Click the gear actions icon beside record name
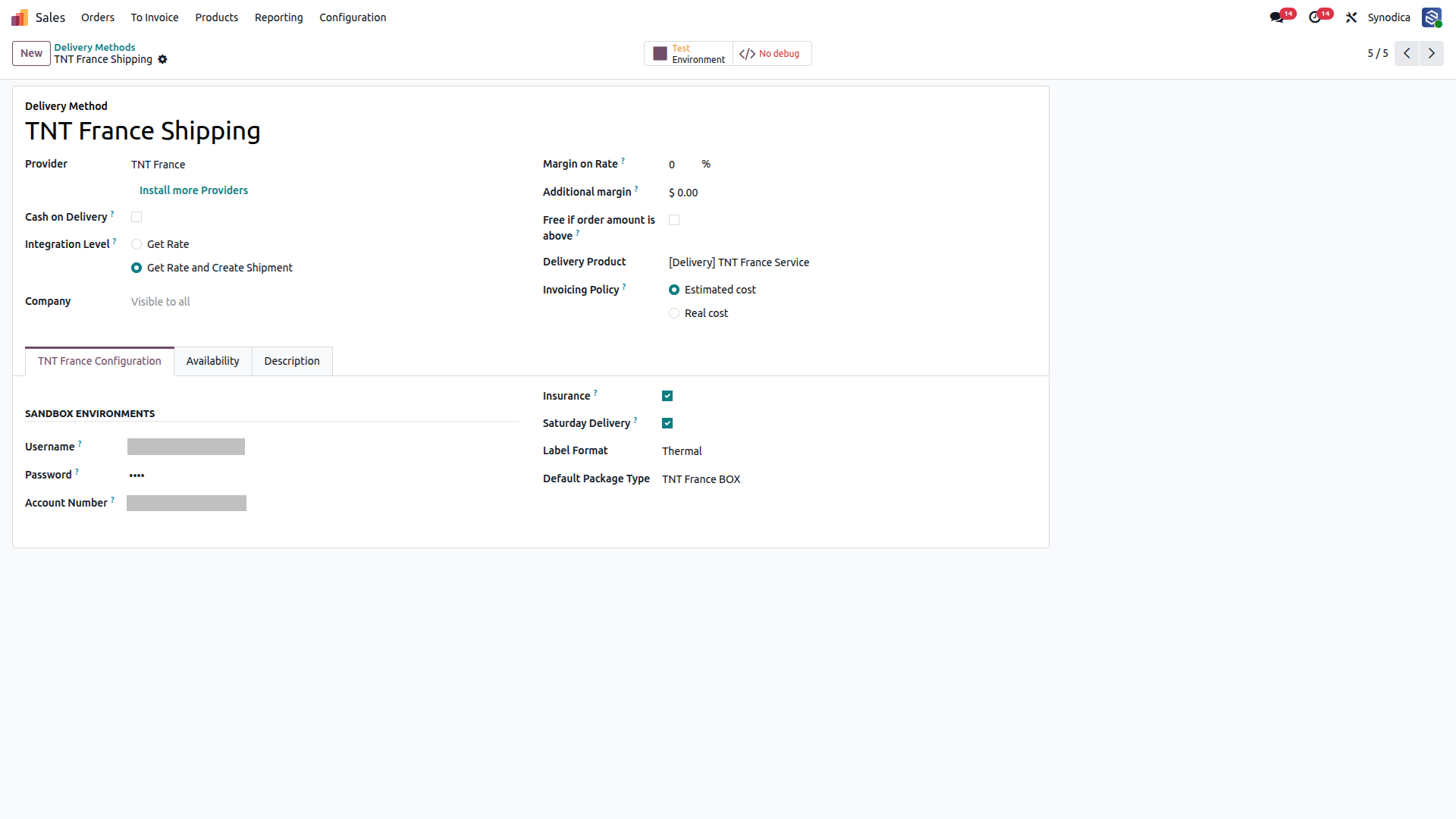The height and width of the screenshot is (819, 1456). pyautogui.click(x=162, y=59)
